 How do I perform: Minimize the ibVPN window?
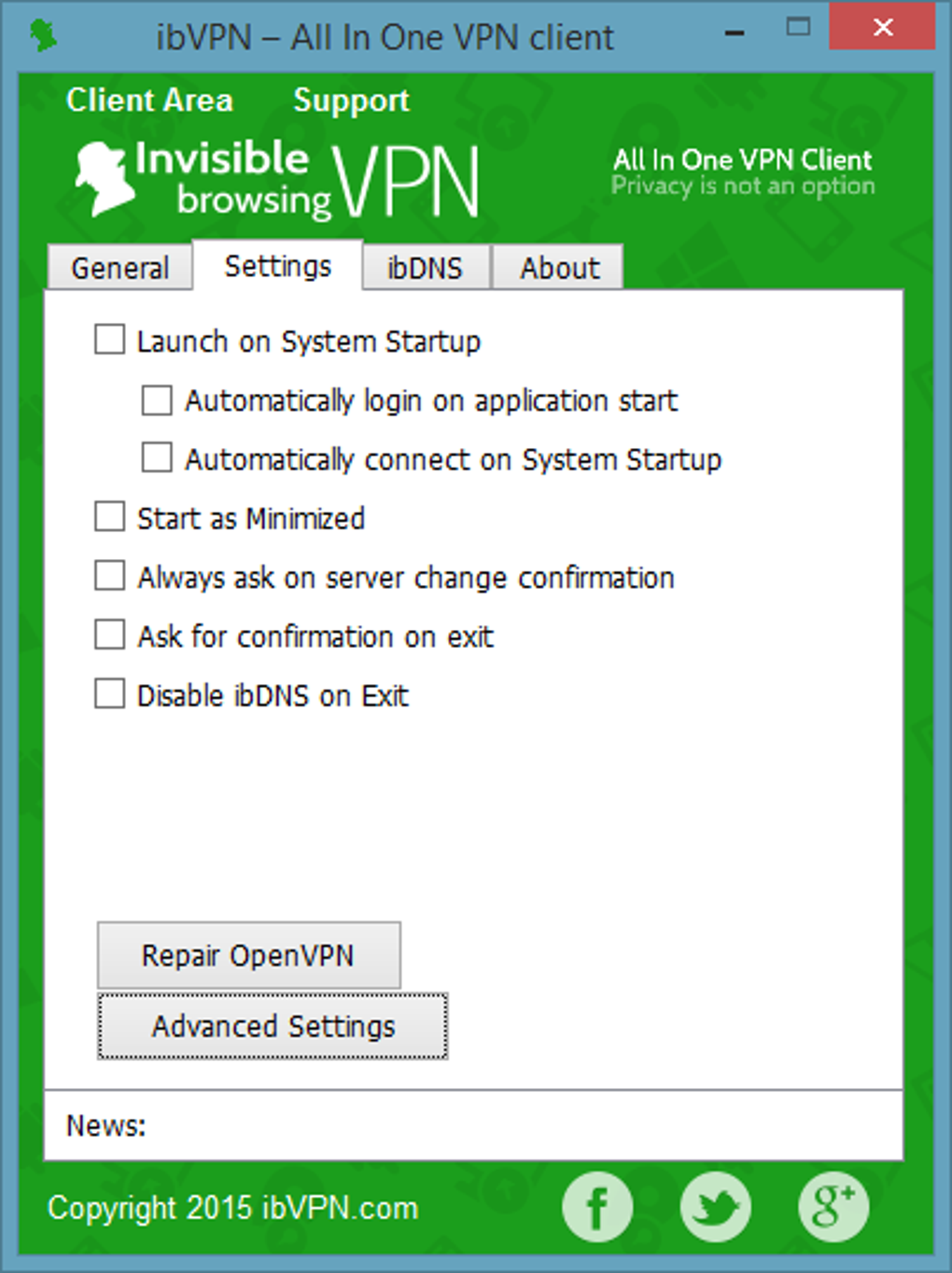[x=735, y=33]
